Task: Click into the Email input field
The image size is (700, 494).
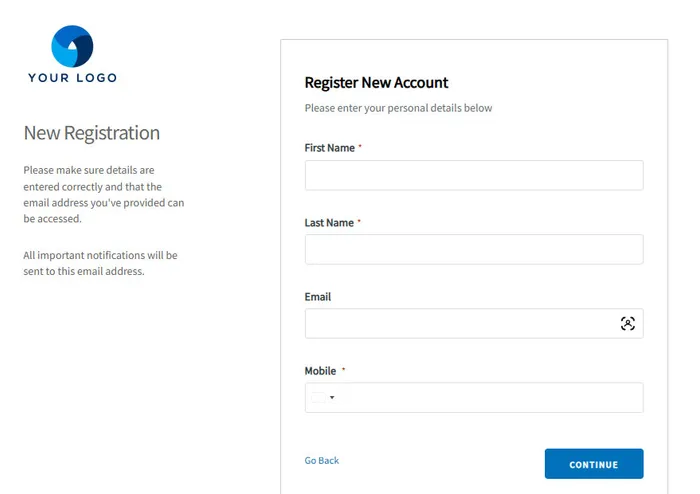Action: pyautogui.click(x=460, y=323)
